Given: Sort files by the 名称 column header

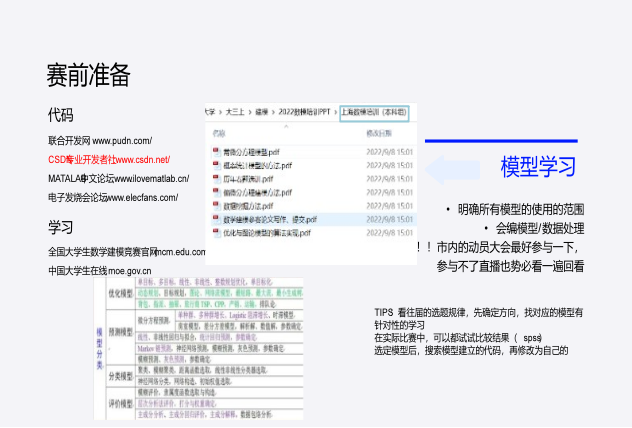Looking at the screenshot, I should (219, 132).
